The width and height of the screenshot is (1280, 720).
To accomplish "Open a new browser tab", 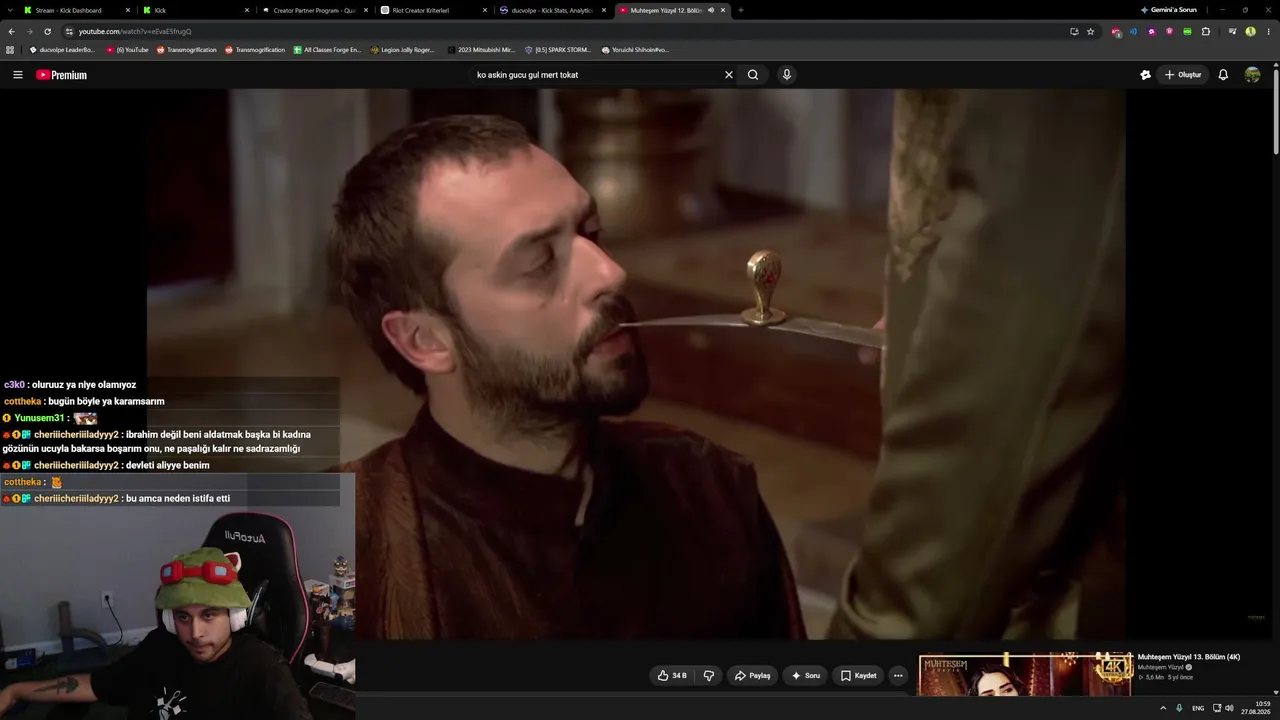I will point(741,10).
